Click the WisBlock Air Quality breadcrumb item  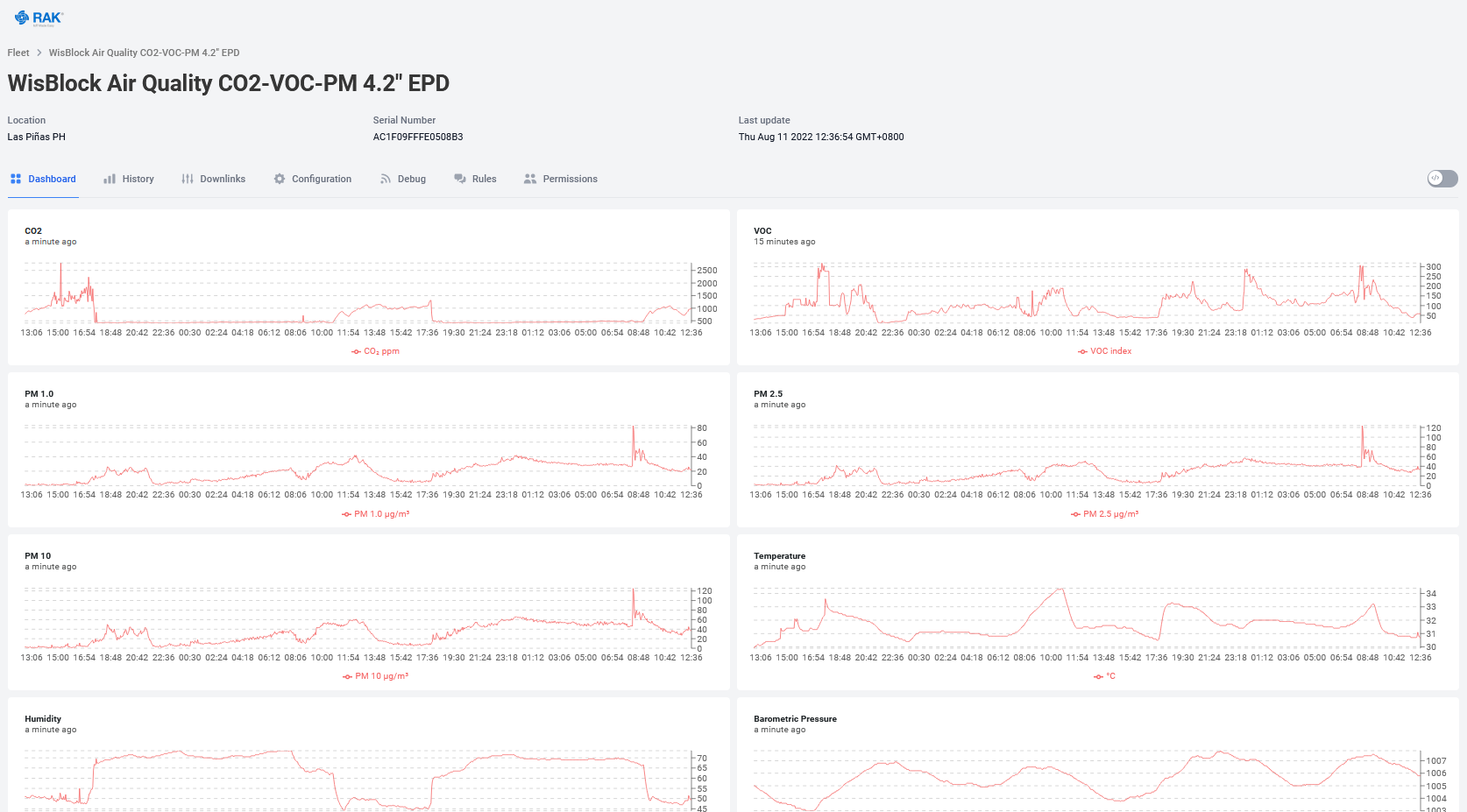(144, 53)
